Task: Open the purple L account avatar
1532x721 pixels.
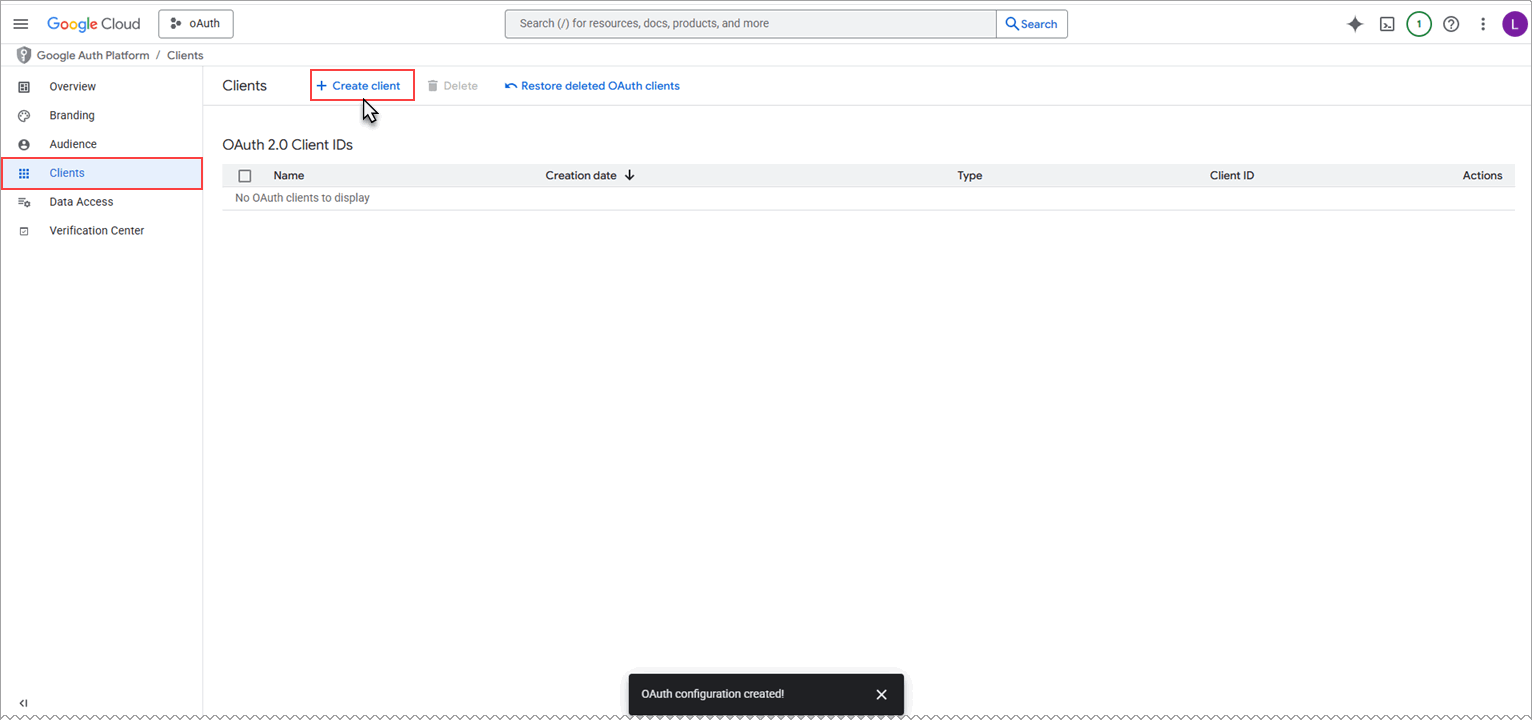Action: [1515, 24]
